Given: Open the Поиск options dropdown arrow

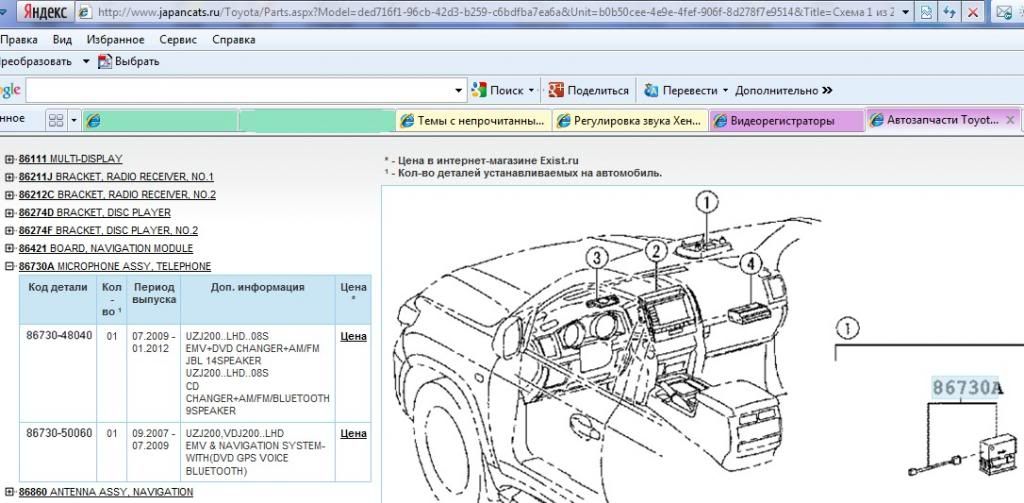Looking at the screenshot, I should pos(531,90).
